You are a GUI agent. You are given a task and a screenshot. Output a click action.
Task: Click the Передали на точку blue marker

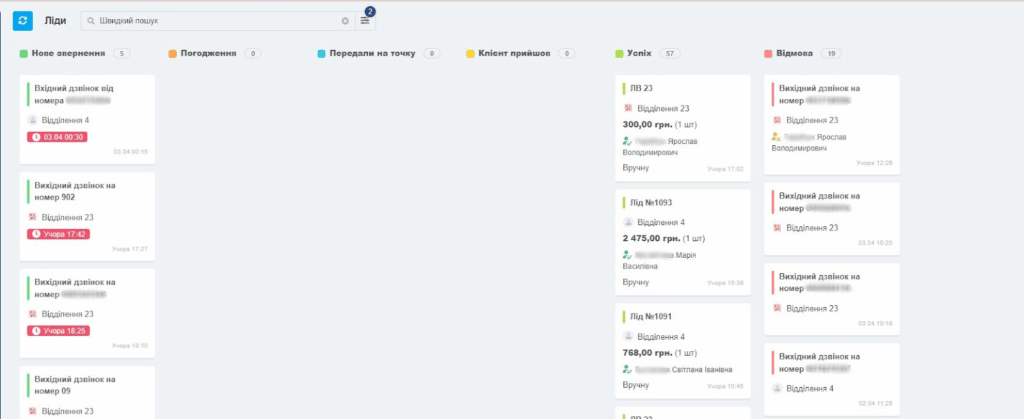tap(321, 53)
